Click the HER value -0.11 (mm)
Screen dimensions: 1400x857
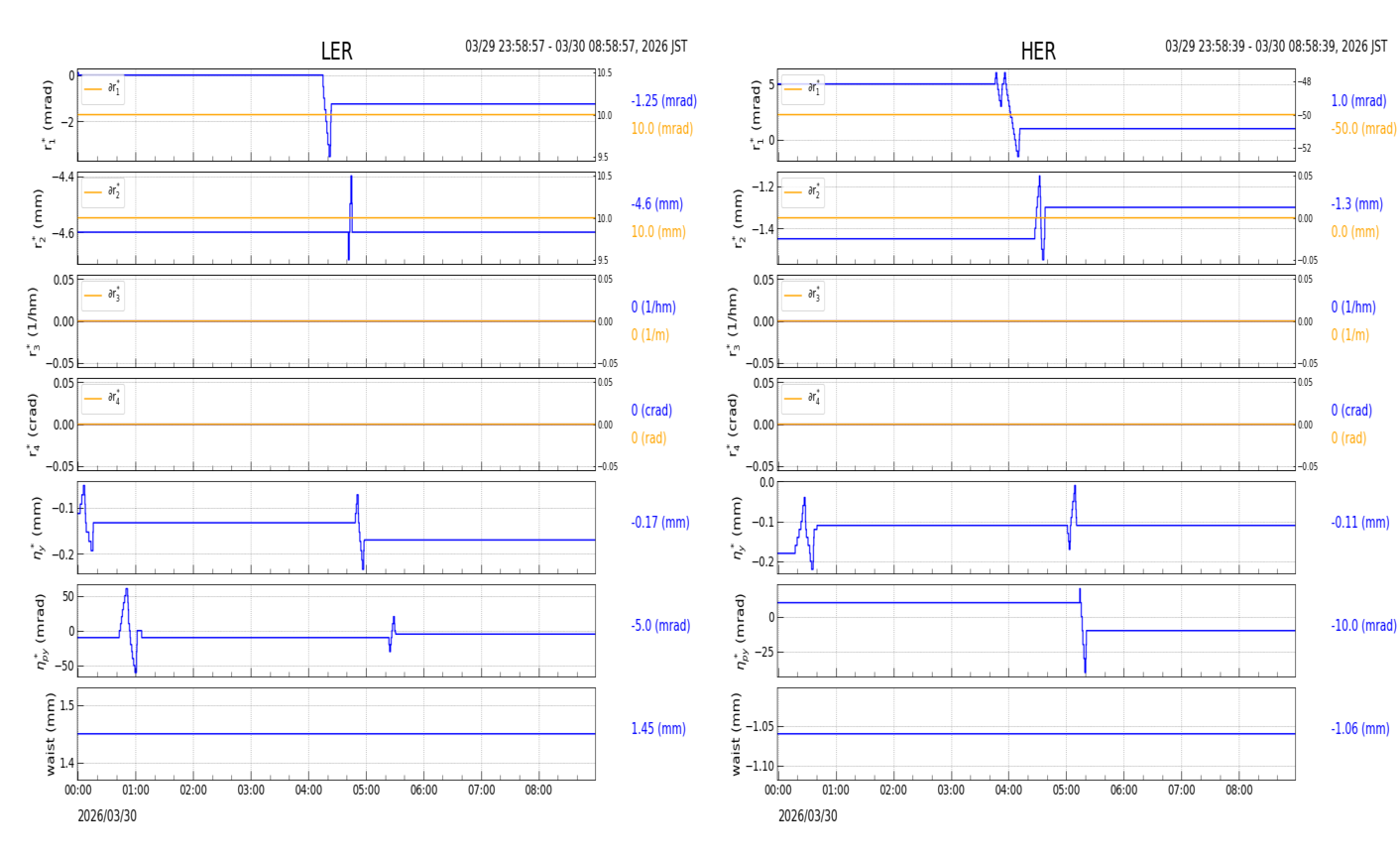[x=1360, y=523]
